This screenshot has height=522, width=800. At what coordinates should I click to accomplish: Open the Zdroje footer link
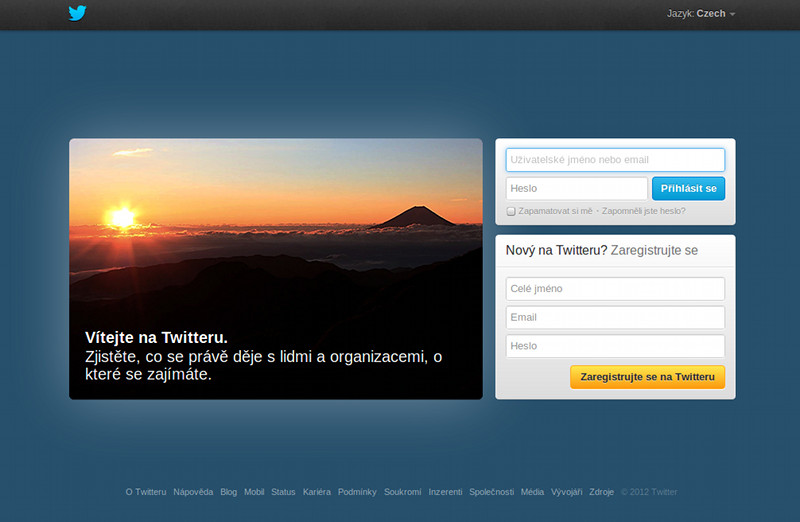point(602,492)
